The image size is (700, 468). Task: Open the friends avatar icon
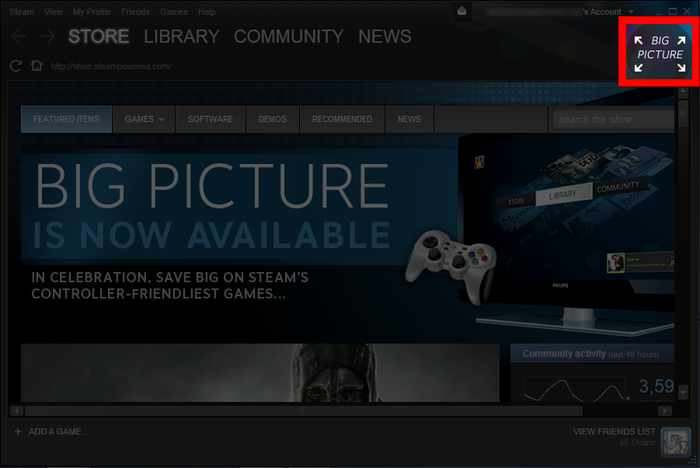[675, 441]
